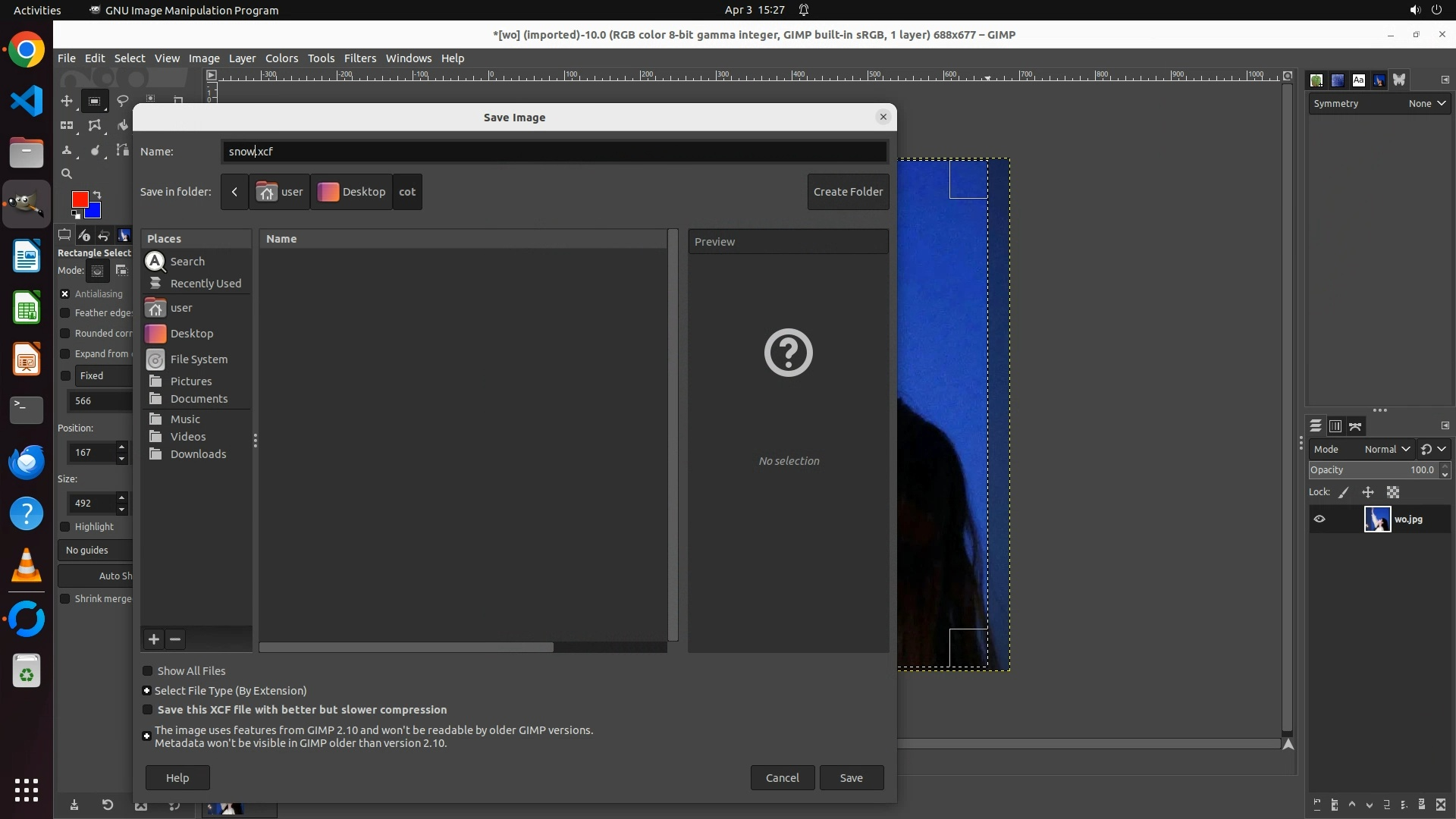The height and width of the screenshot is (819, 1456).
Task: Expand Select File Type by extension
Action: point(147,691)
